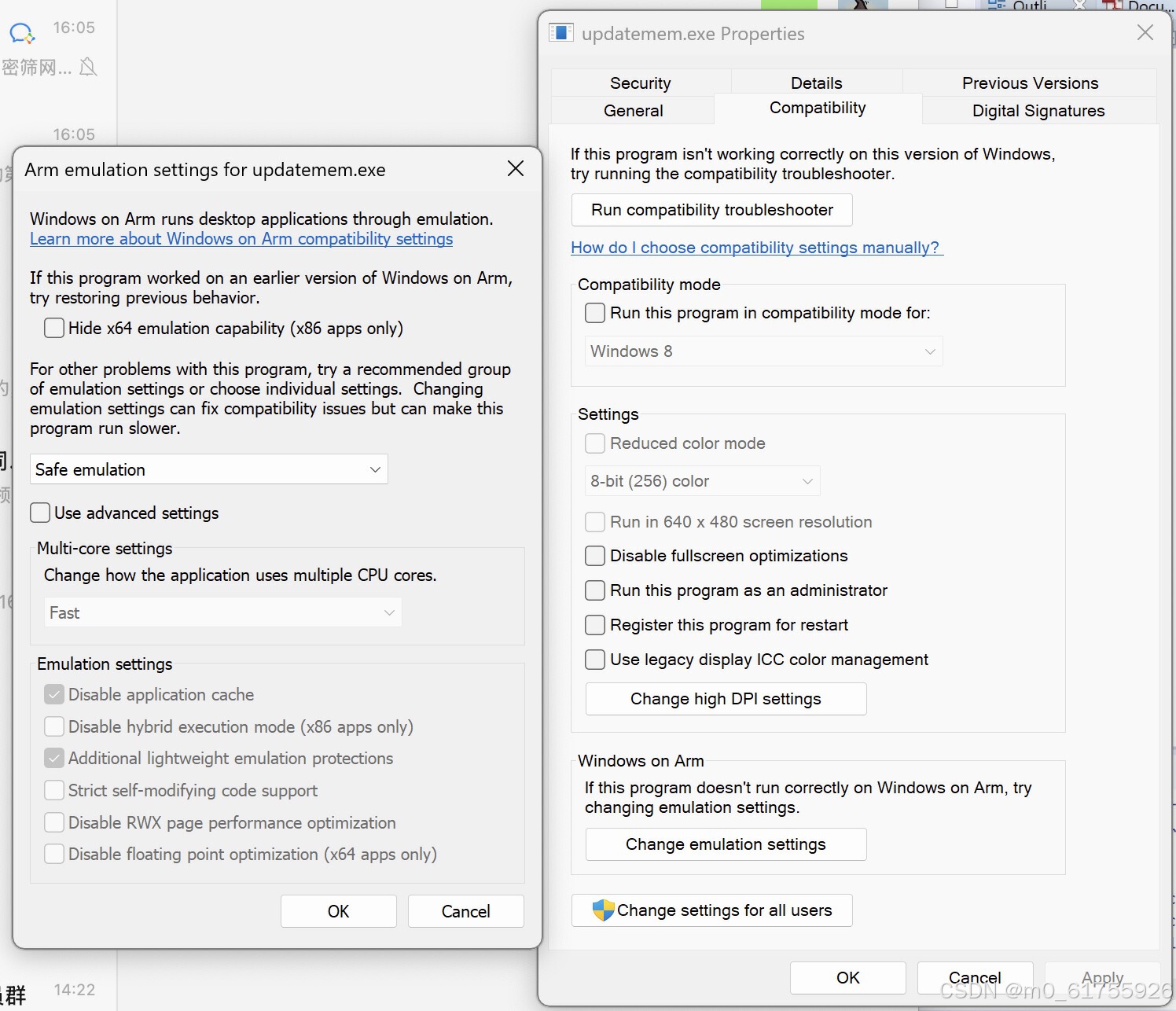Toggle Disable RWX page performance optimization
The image size is (1176, 1011).
[x=54, y=822]
